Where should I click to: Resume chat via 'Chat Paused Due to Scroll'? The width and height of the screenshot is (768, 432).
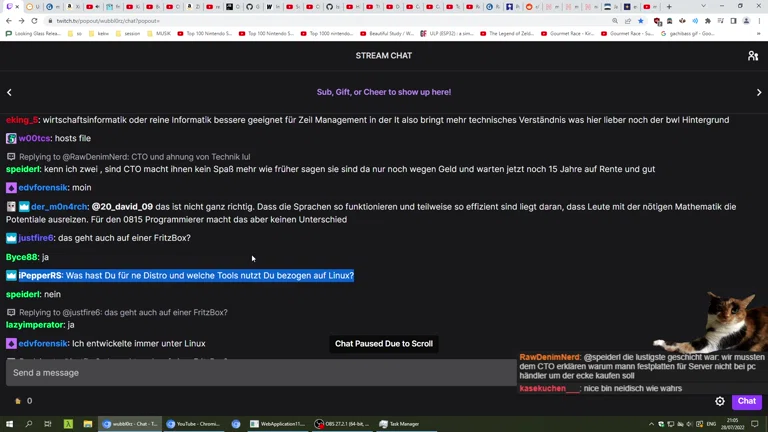click(x=383, y=344)
